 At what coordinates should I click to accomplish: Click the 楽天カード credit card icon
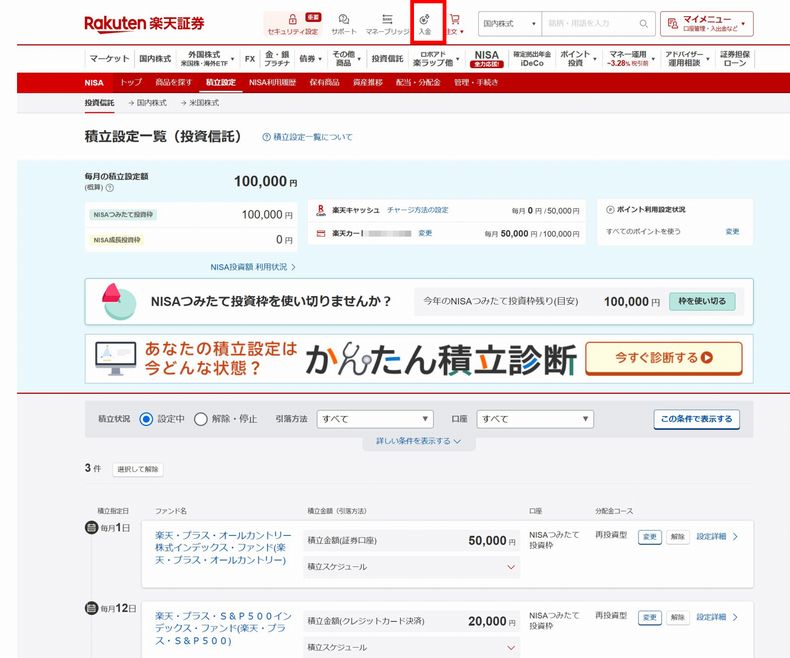click(x=320, y=233)
